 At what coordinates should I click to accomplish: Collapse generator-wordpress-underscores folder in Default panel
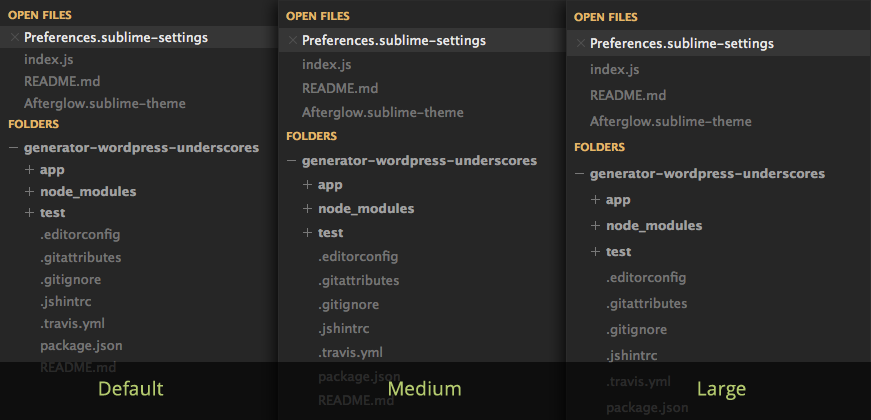coord(13,148)
